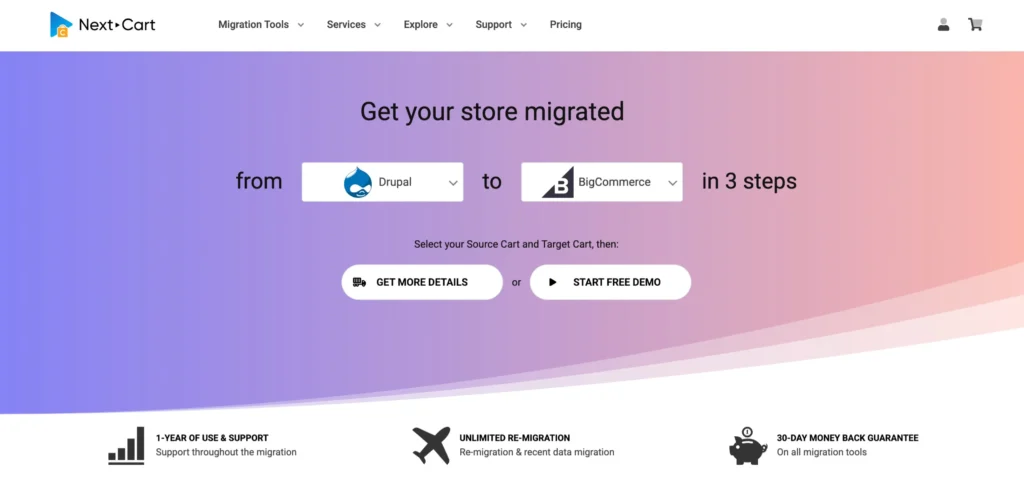Click 'Select your Source Cart and Target Cart' text
This screenshot has height=496, width=1024.
(x=516, y=244)
